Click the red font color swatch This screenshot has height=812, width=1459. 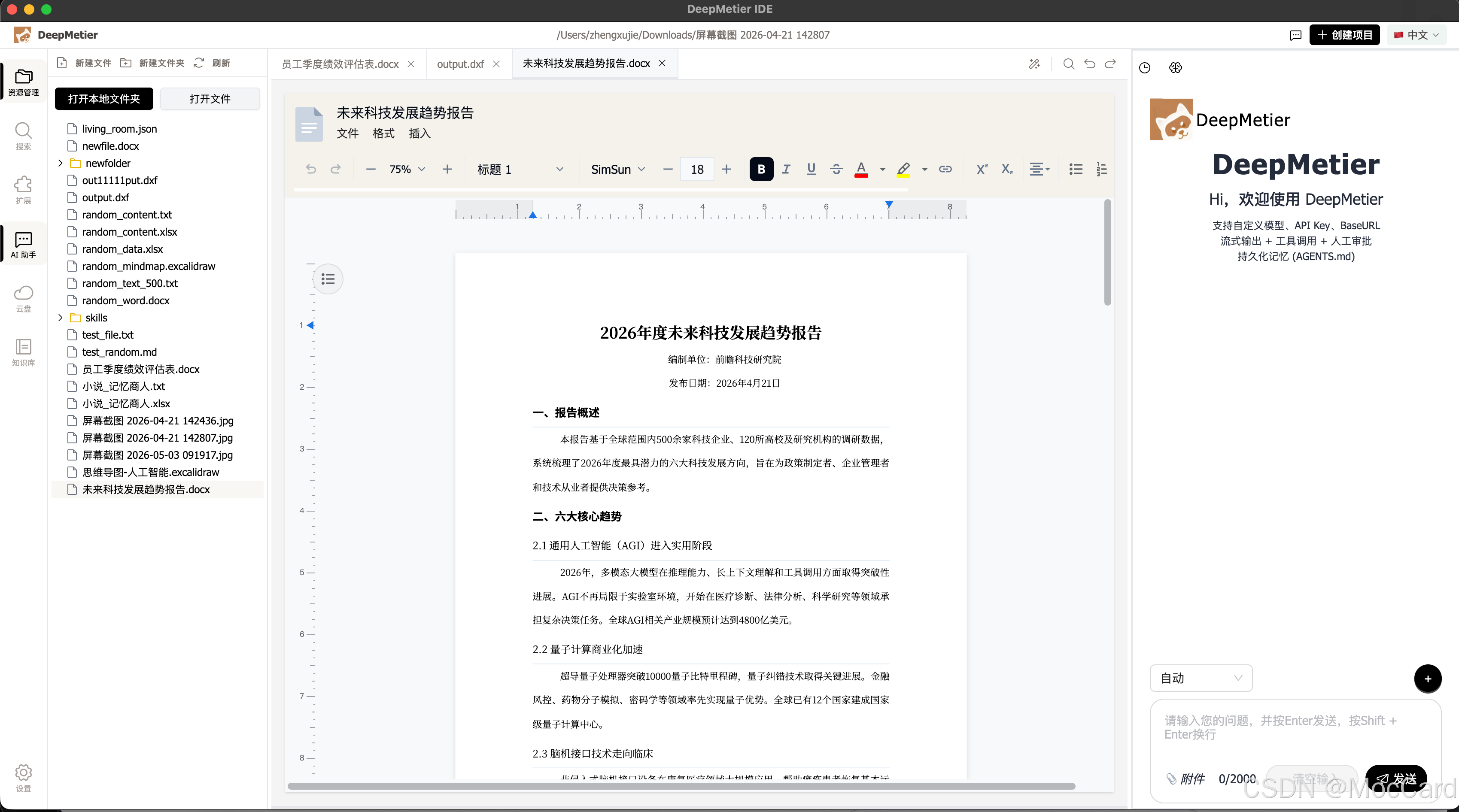(861, 169)
